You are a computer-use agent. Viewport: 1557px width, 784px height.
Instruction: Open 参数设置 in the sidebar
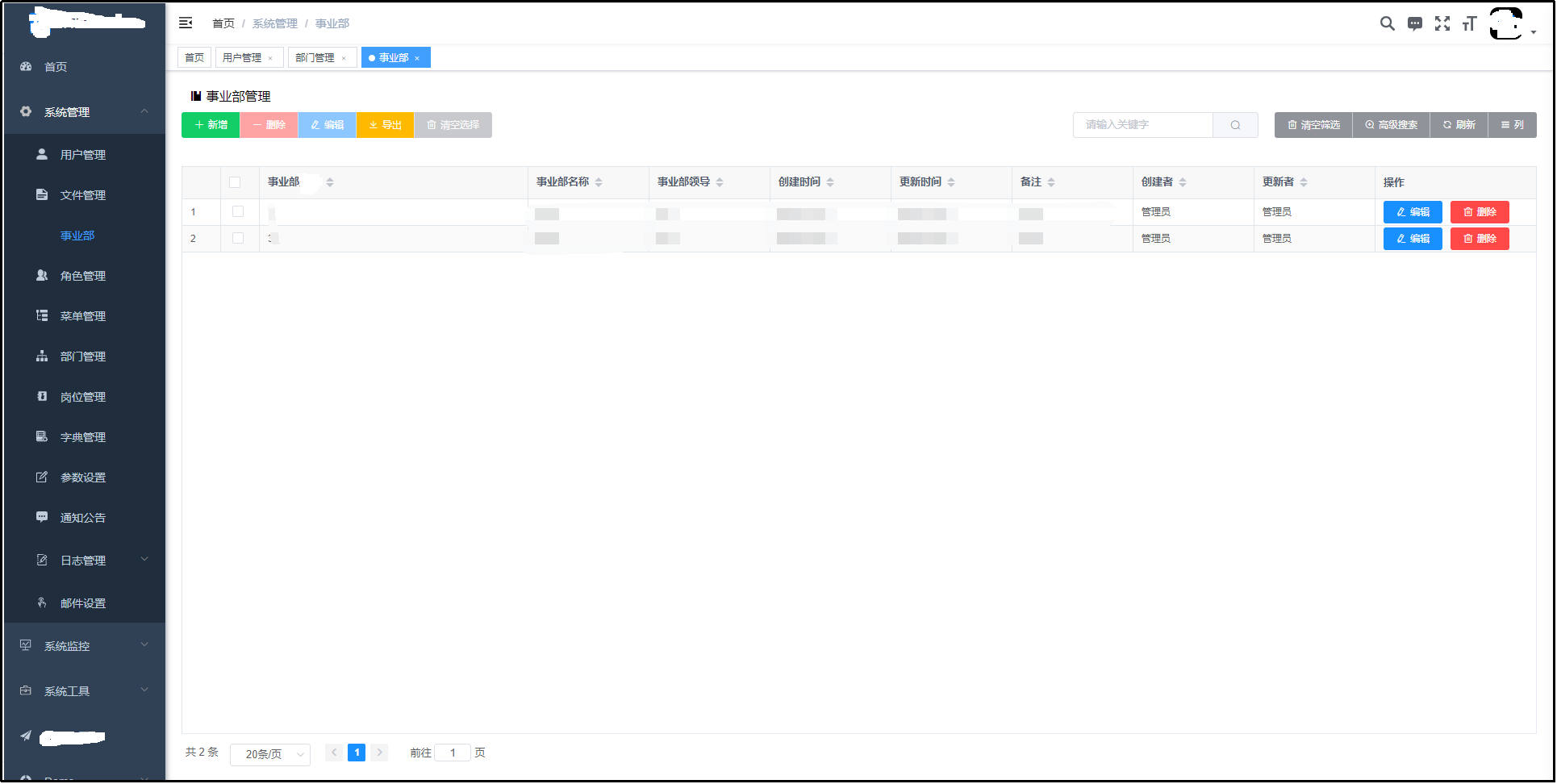pyautogui.click(x=83, y=477)
